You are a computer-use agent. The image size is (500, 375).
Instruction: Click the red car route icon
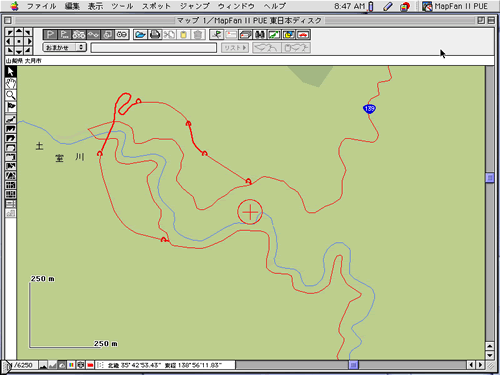[303, 35]
